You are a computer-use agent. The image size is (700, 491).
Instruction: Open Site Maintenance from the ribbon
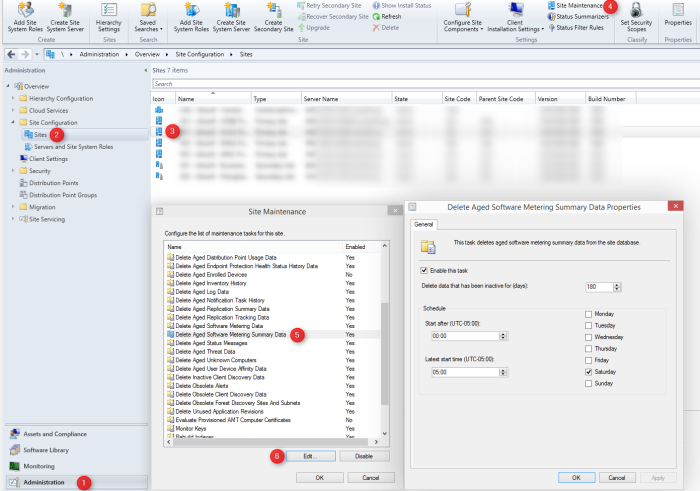[575, 5]
